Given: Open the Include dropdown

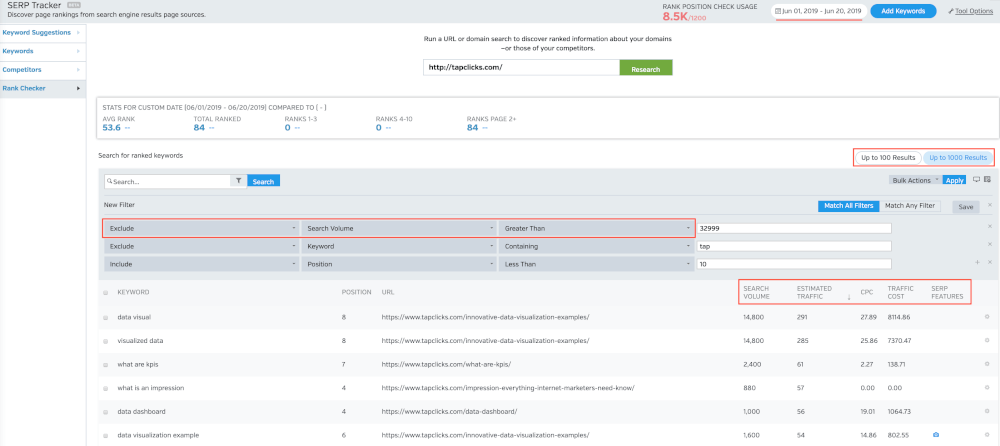Looking at the screenshot, I should [x=201, y=264].
